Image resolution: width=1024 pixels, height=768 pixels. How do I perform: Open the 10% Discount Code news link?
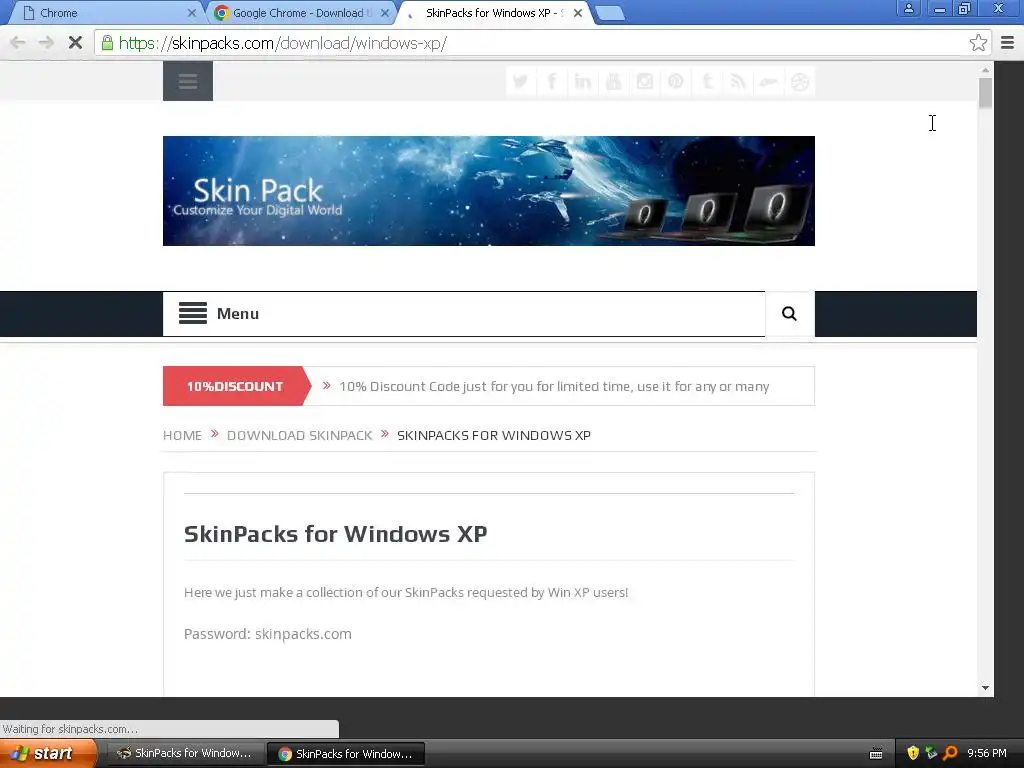554,387
